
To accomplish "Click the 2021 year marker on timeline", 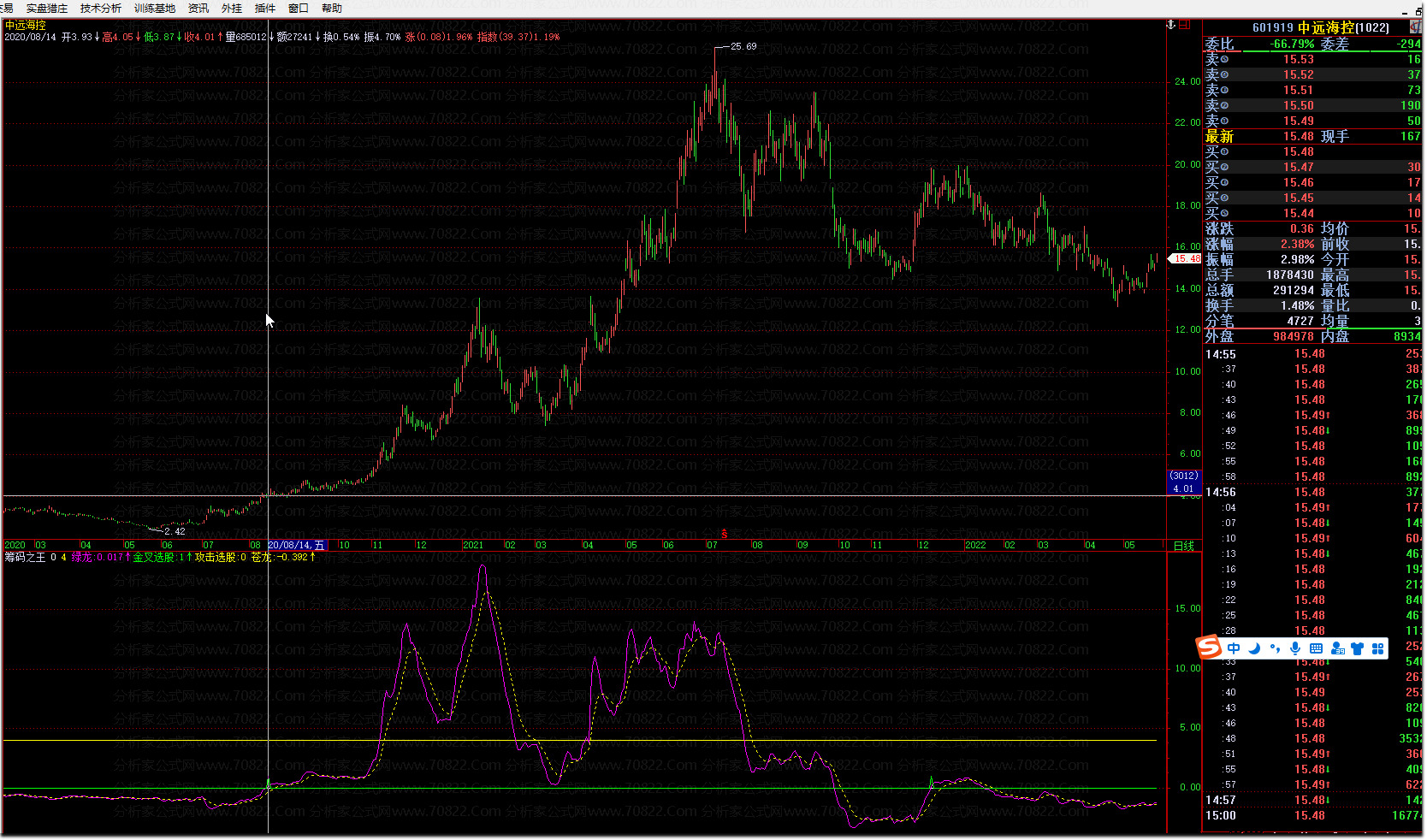I will (x=473, y=545).
